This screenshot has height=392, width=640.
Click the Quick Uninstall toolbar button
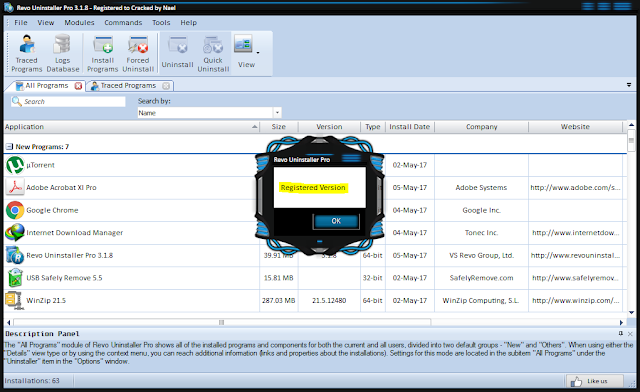coord(213,53)
